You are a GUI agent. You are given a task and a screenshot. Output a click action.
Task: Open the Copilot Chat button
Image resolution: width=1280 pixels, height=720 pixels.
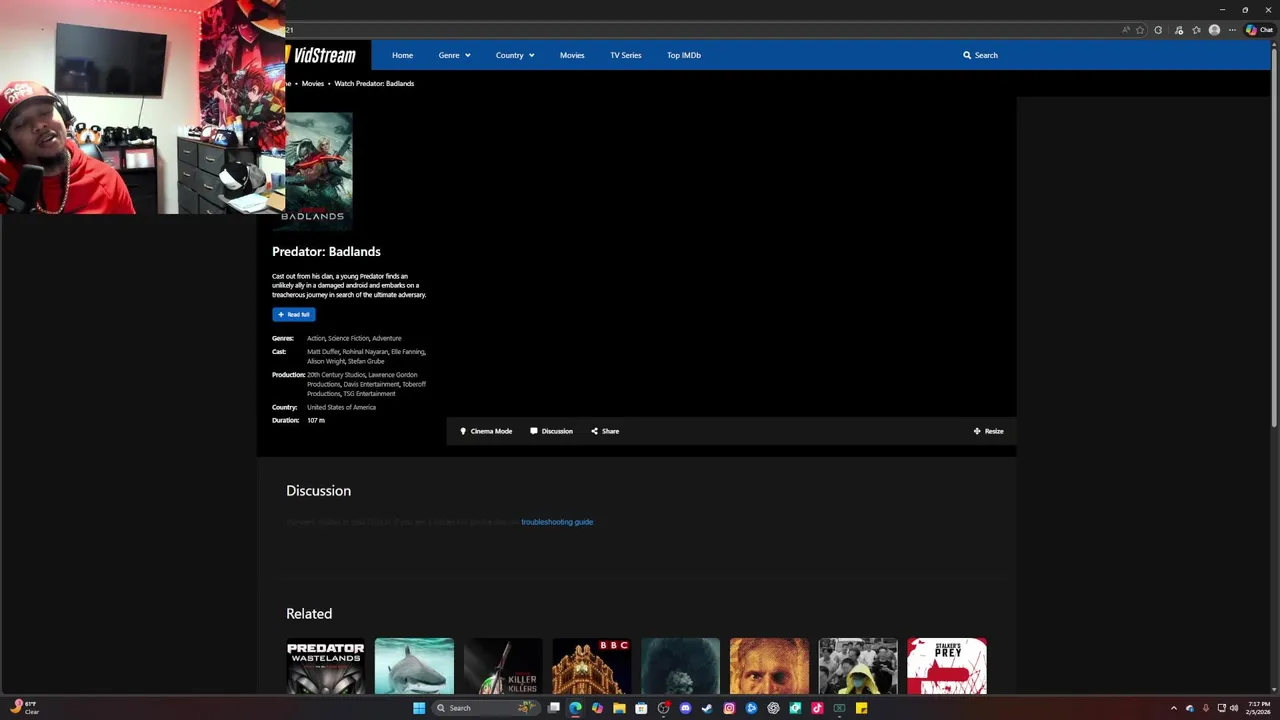tap(1259, 30)
